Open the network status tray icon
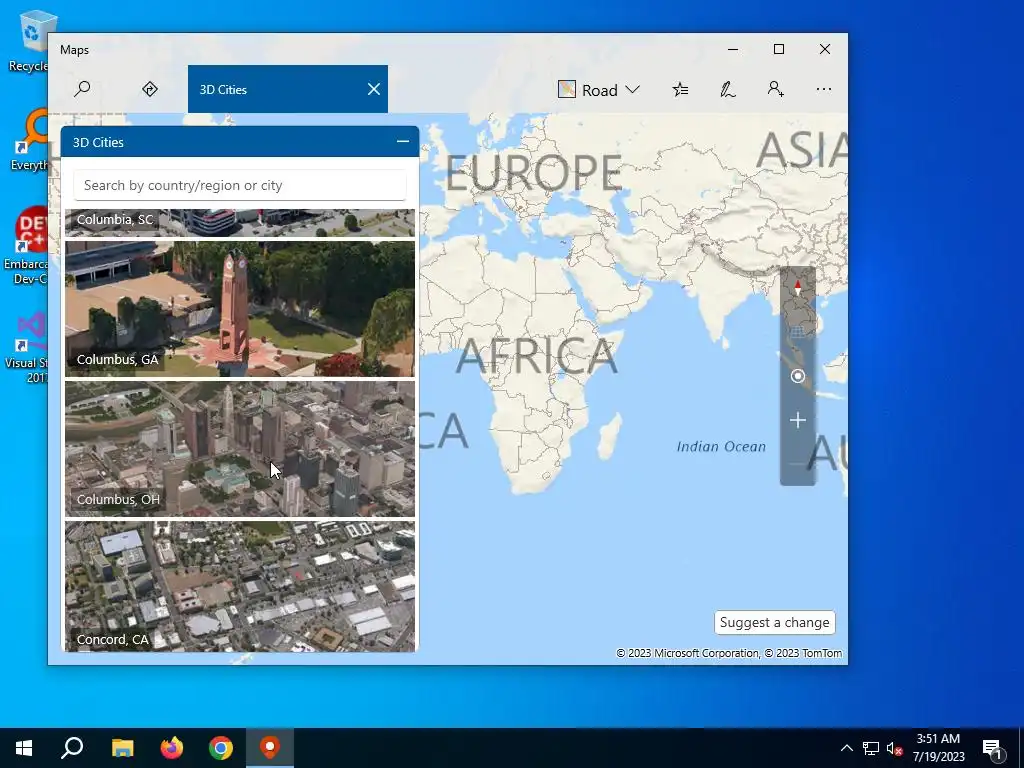 click(x=871, y=748)
